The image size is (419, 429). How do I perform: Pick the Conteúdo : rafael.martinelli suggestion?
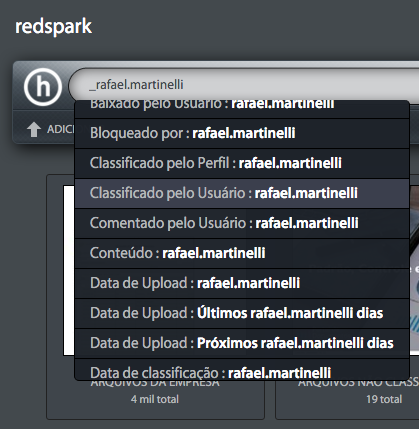[242, 253]
